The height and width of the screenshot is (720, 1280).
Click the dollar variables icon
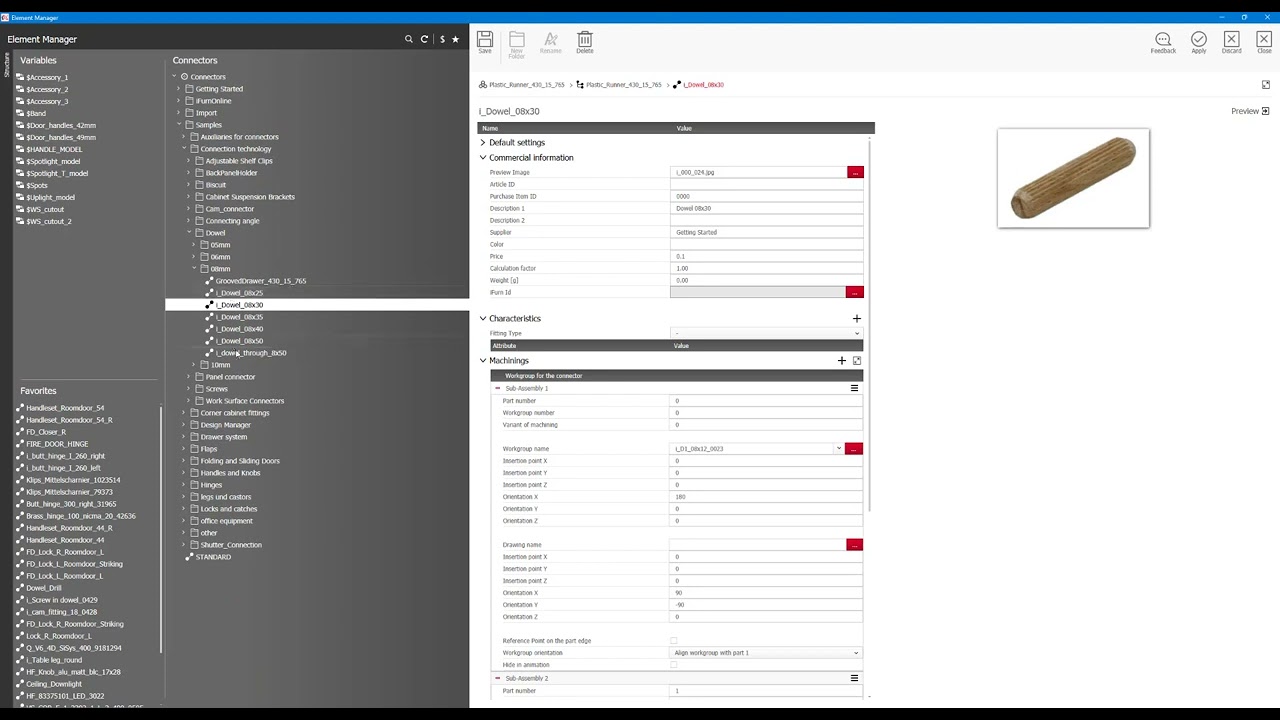(x=442, y=39)
